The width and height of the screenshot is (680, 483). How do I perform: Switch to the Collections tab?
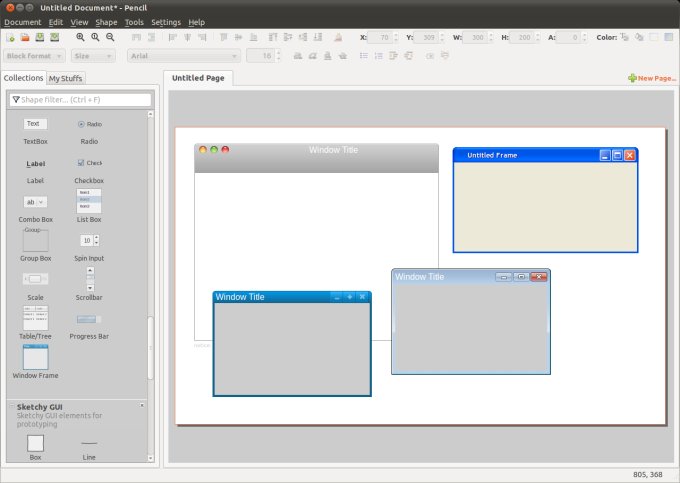click(23, 78)
